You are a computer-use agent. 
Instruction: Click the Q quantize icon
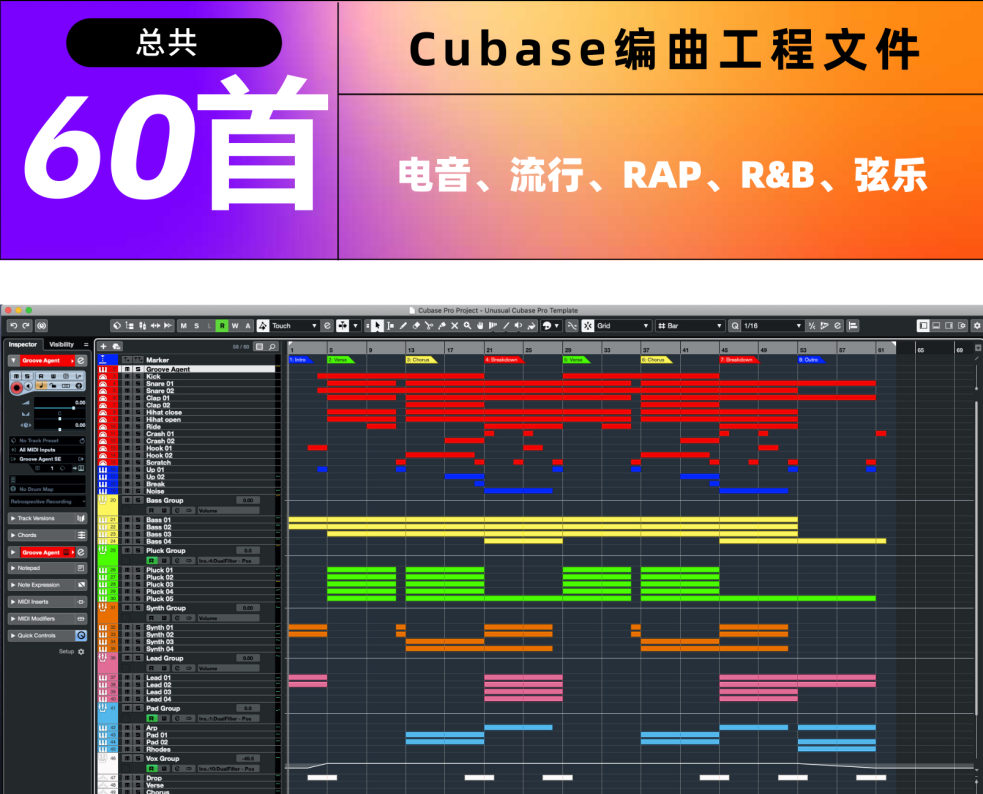735,326
